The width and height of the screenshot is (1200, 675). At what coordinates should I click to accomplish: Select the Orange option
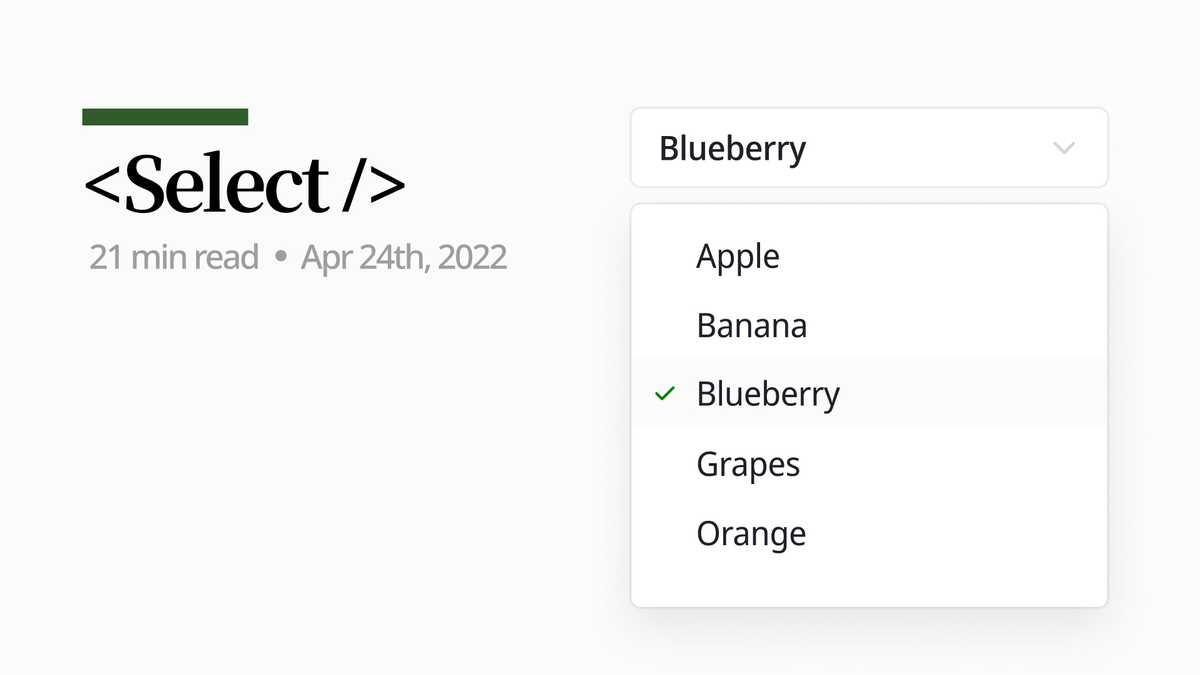coord(751,533)
